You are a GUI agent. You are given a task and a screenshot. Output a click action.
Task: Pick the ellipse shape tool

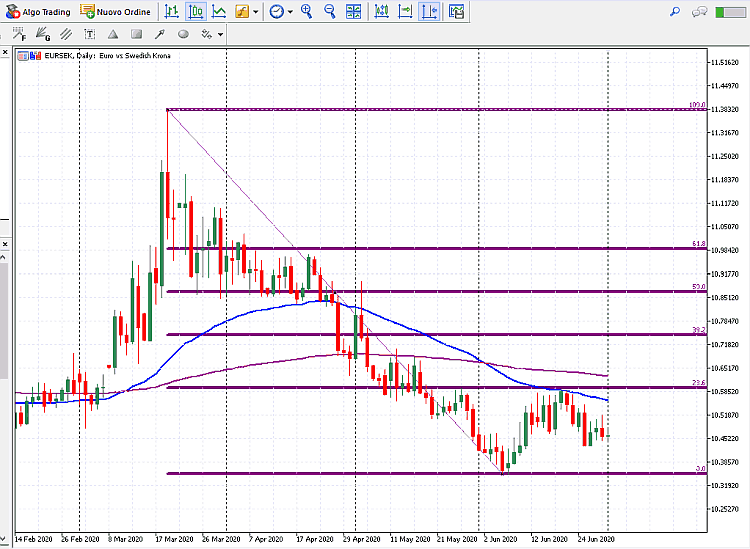tap(182, 34)
